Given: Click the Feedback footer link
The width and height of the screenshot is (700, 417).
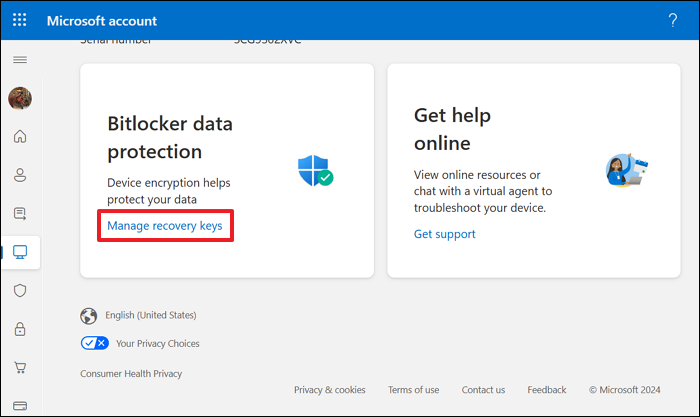Looking at the screenshot, I should [546, 390].
